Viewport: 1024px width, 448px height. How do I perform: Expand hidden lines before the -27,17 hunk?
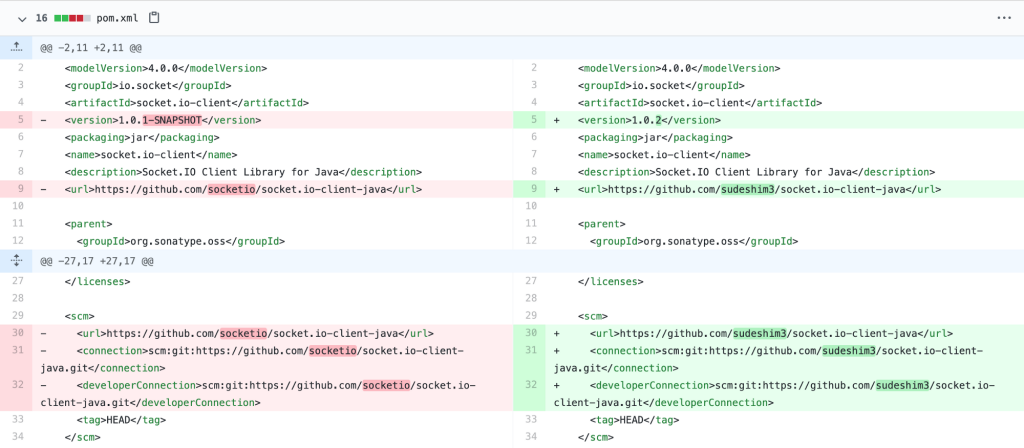(x=16, y=261)
